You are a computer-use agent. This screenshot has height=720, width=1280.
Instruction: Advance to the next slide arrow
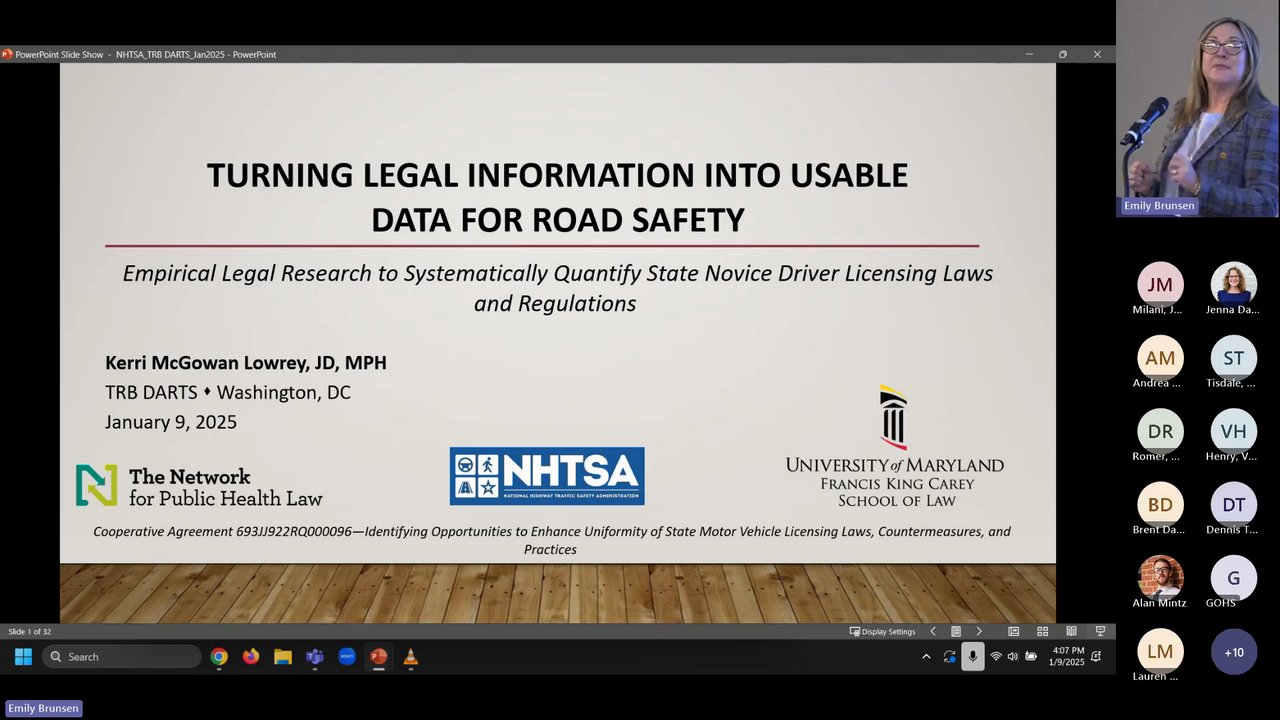979,631
